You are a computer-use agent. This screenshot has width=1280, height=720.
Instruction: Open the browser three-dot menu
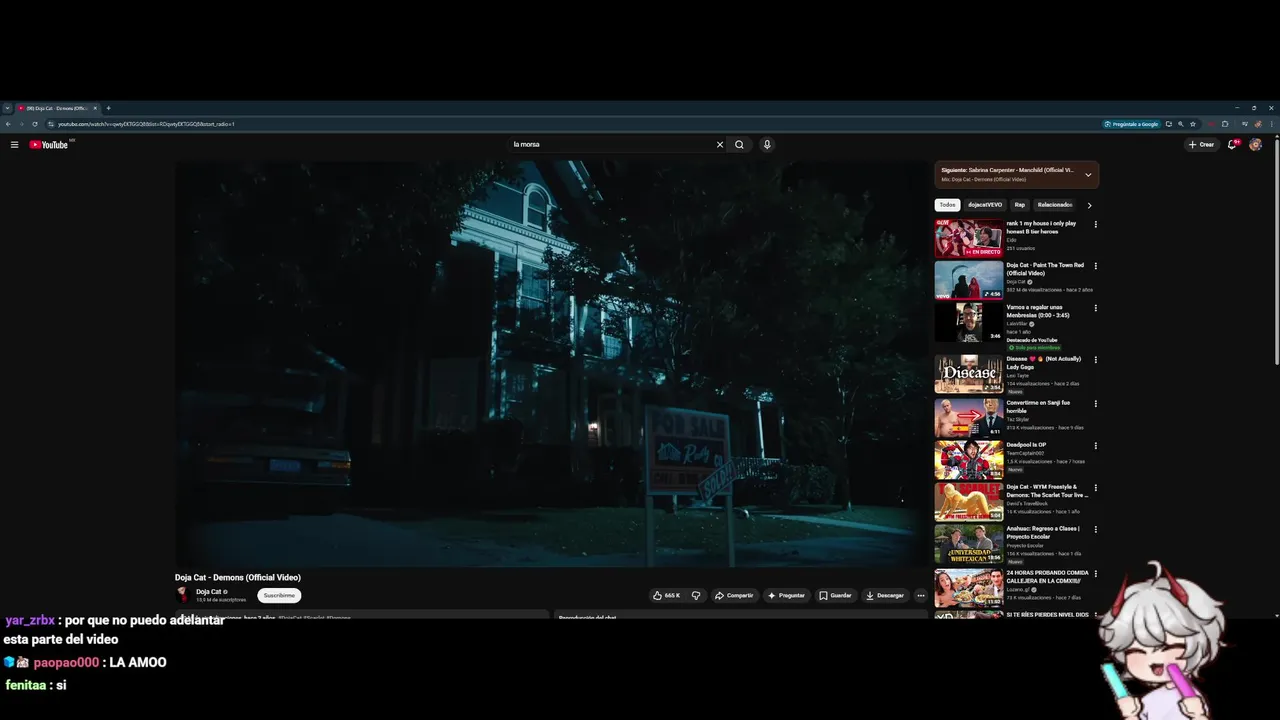pyautogui.click(x=1272, y=124)
